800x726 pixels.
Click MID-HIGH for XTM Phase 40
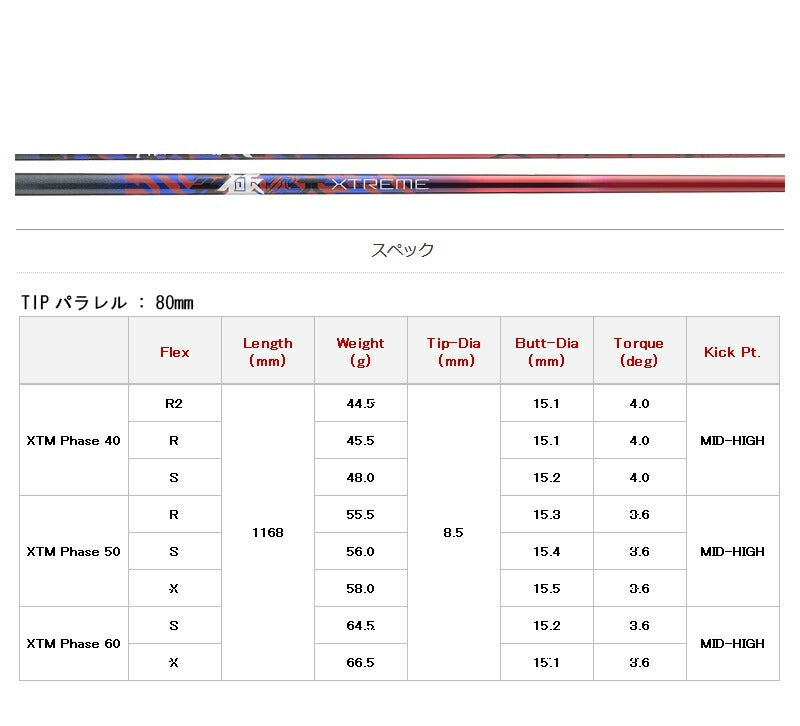[733, 441]
